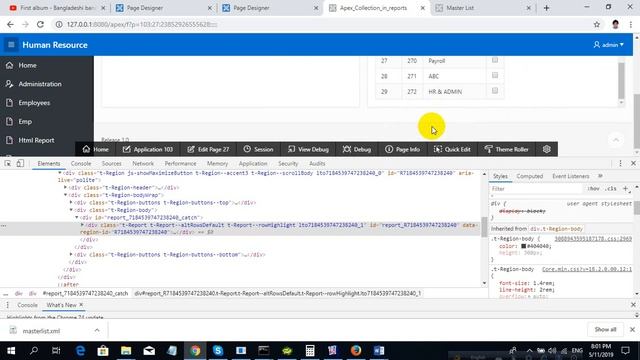640x360 pixels.
Task: Expand the t-Region-header div node
Action: click(65, 187)
